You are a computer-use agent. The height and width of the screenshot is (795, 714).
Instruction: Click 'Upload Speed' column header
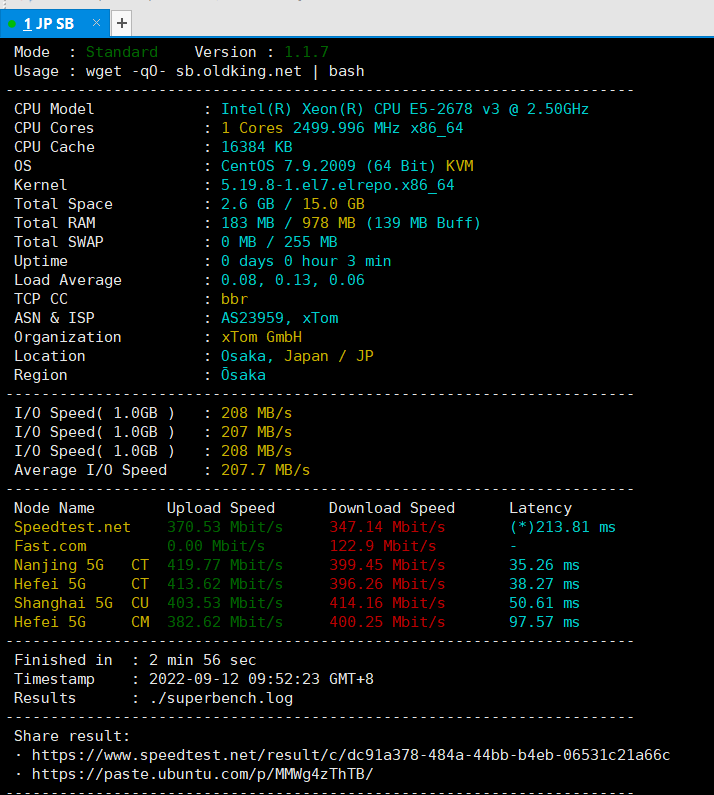221,508
